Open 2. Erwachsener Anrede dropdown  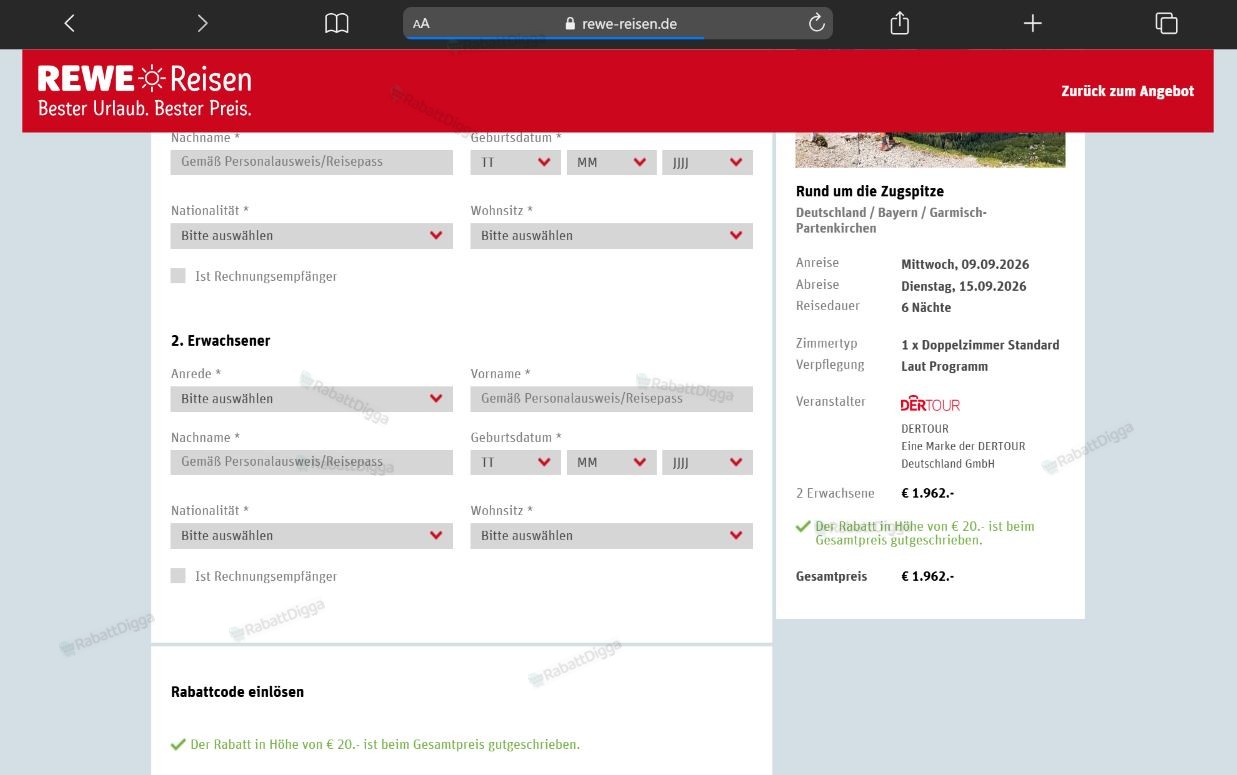312,399
